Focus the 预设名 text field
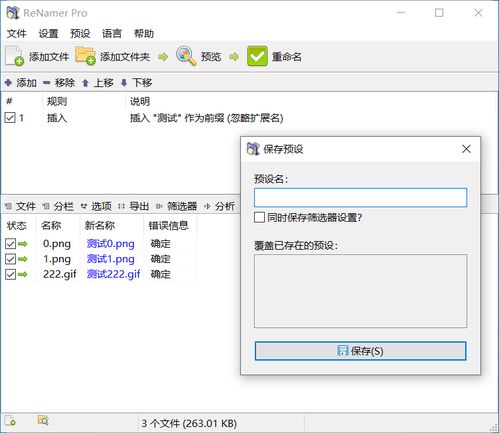Viewport: 499px width, 433px height. (x=360, y=197)
